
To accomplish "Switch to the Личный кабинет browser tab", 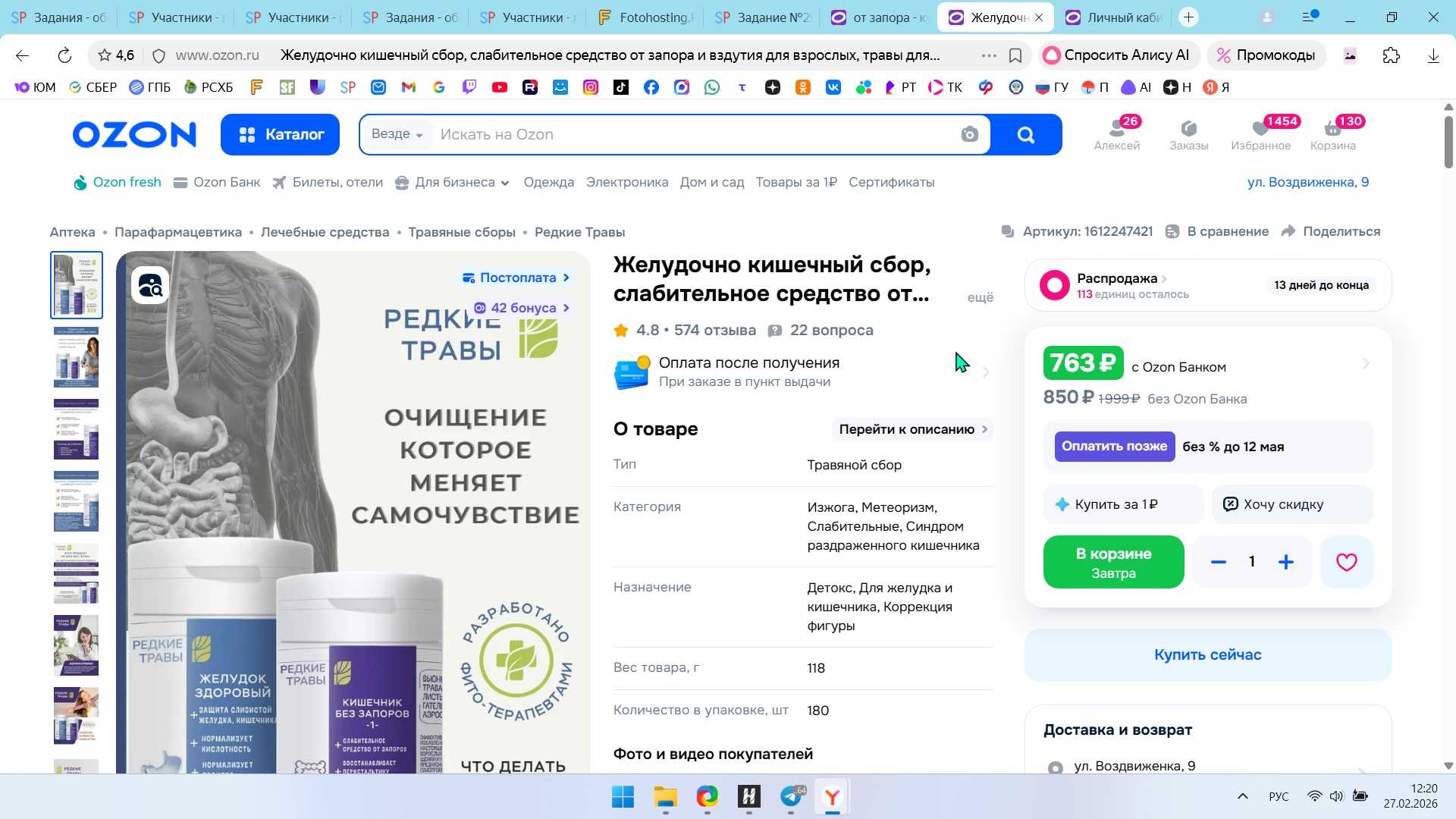I will click(1115, 17).
